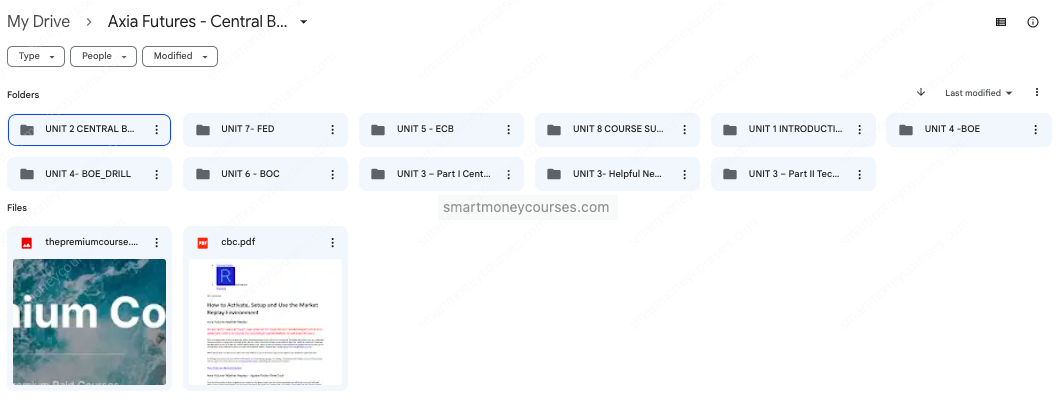
Task: Click the shared folder icon of UNIT 2 CENTRAL
Action: pyautogui.click(x=28, y=130)
